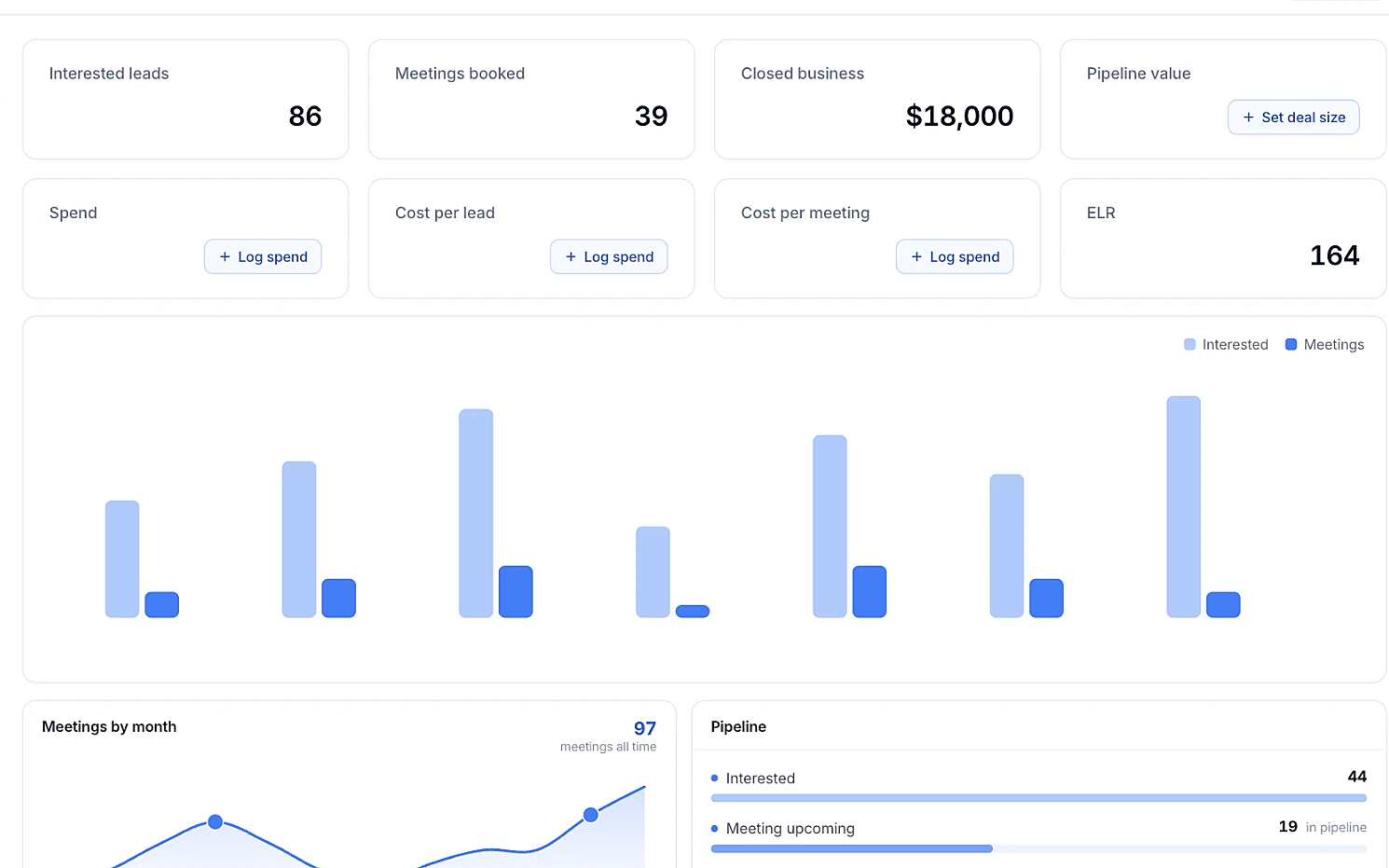
Task: Click the tallest Interested bar in the chart
Action: click(x=1184, y=507)
